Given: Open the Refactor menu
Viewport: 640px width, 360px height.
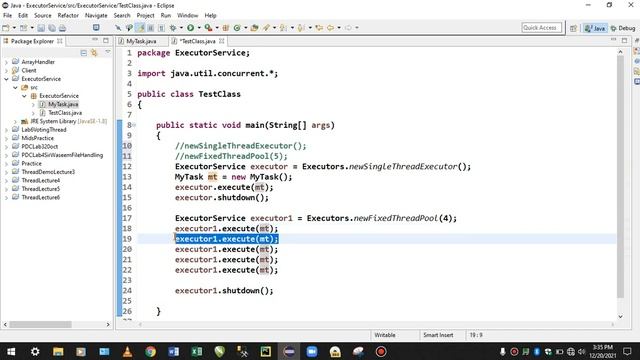Looking at the screenshot, I should pyautogui.click(x=68, y=16).
